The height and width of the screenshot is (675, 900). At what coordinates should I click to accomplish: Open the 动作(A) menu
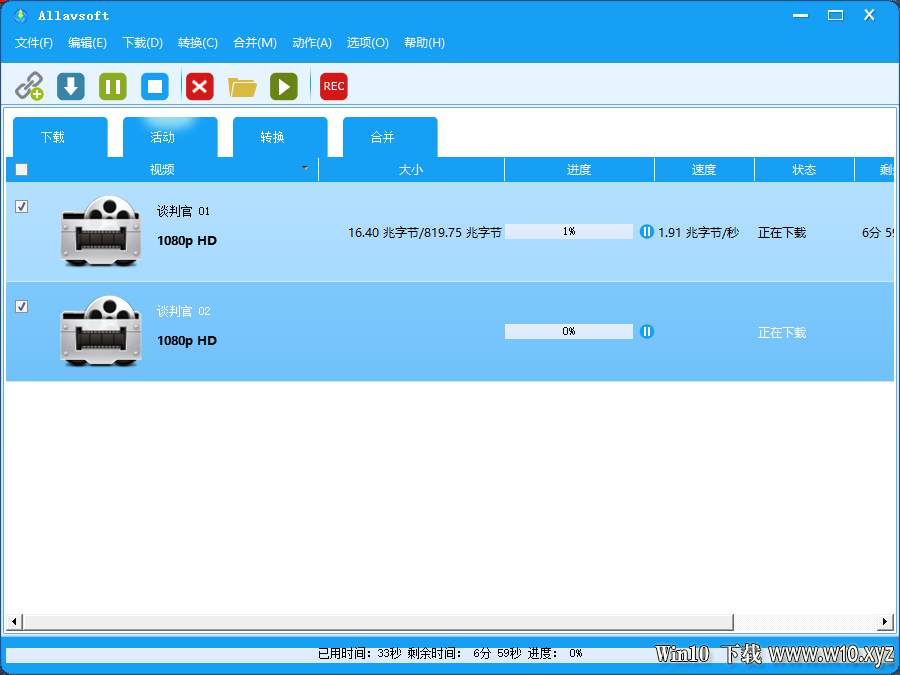pos(312,42)
